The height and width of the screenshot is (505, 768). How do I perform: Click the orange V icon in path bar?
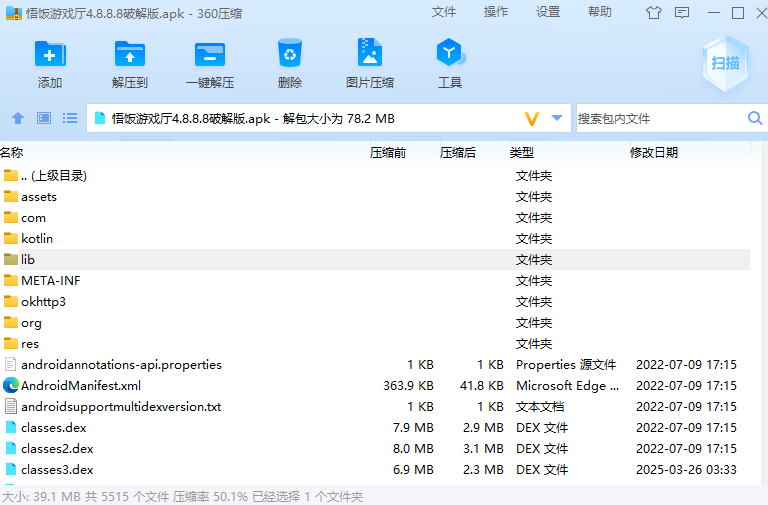coord(532,119)
